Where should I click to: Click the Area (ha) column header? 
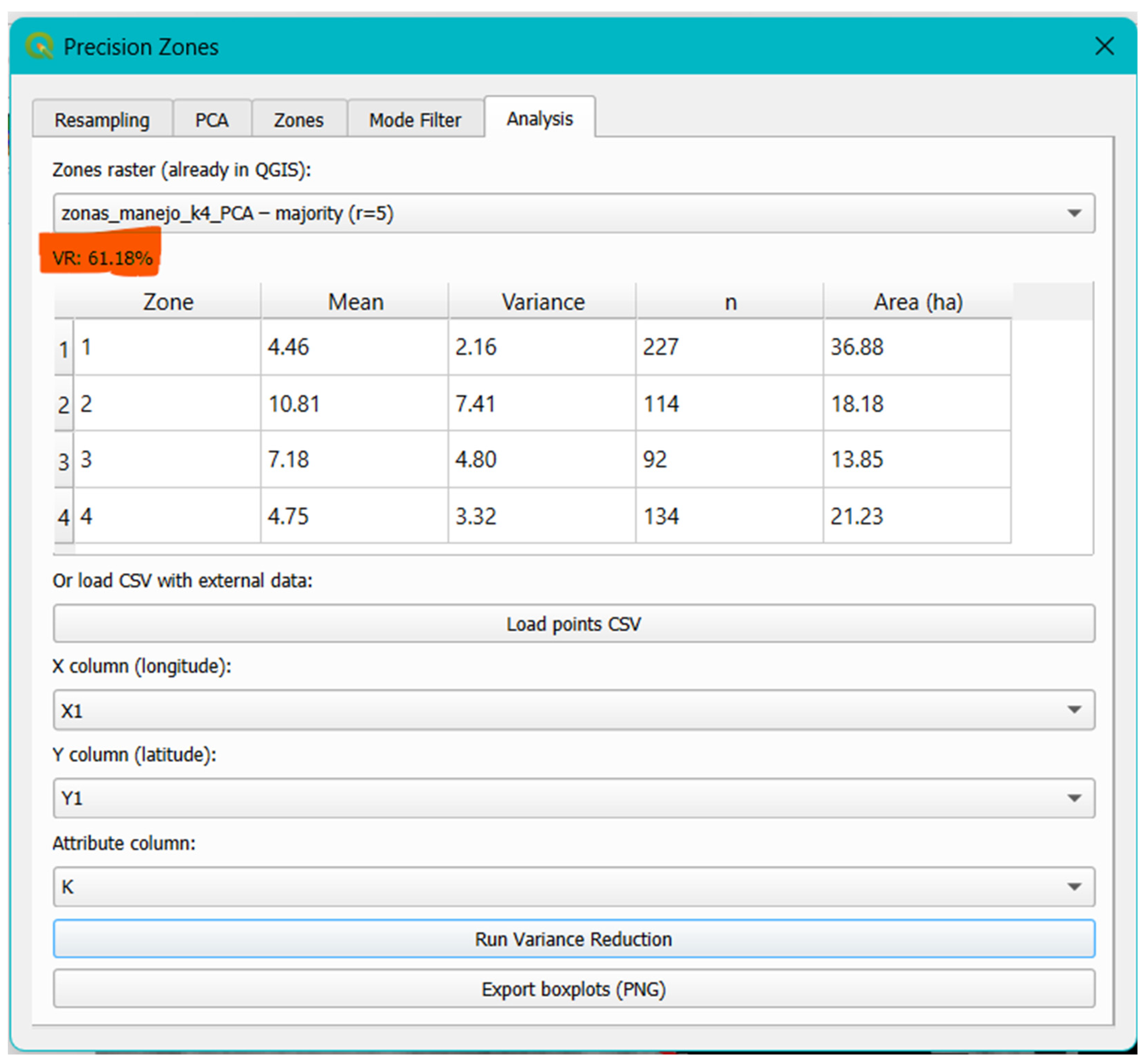click(x=918, y=302)
